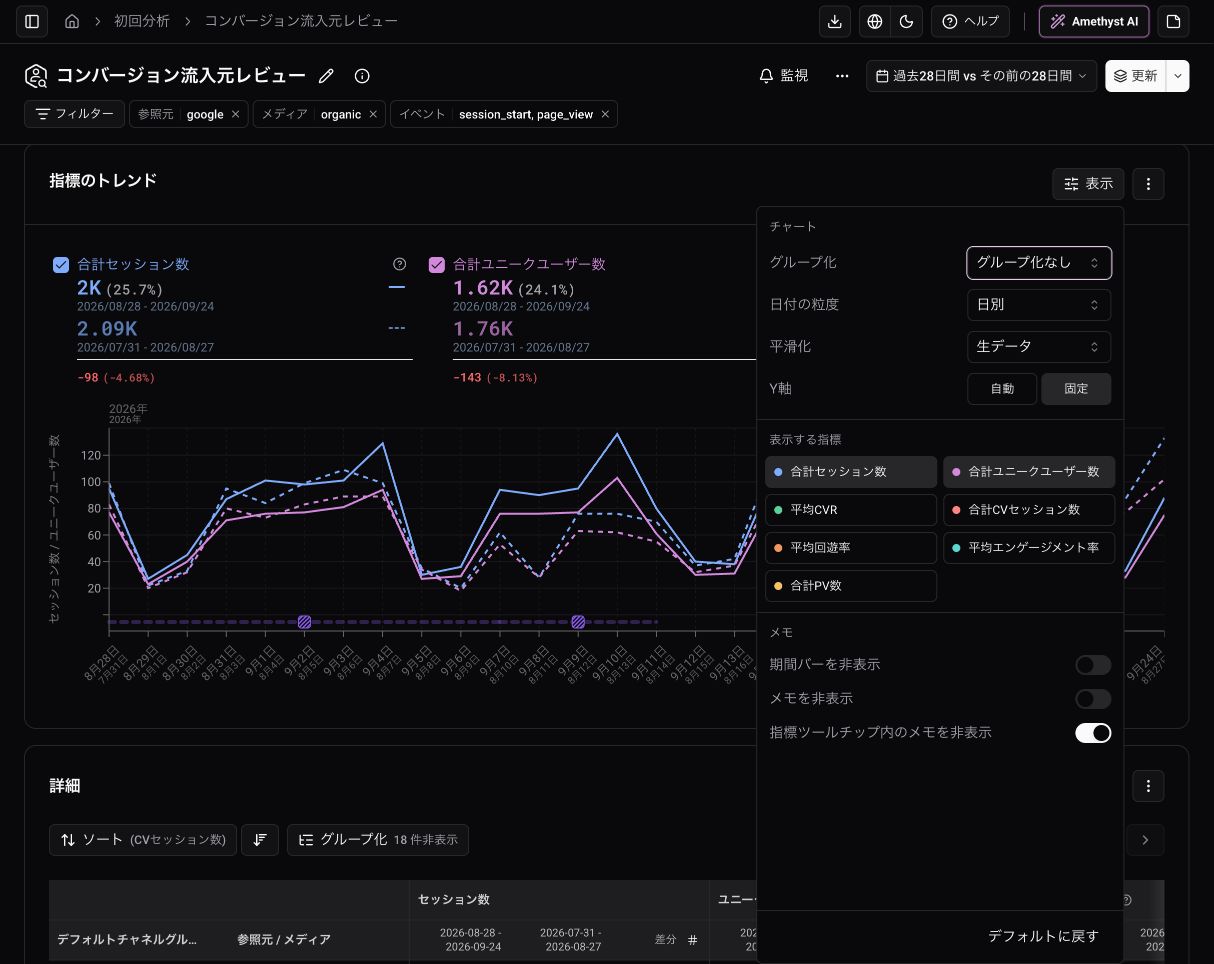
Task: Open 平滑化 dropdown
Action: (x=1039, y=347)
